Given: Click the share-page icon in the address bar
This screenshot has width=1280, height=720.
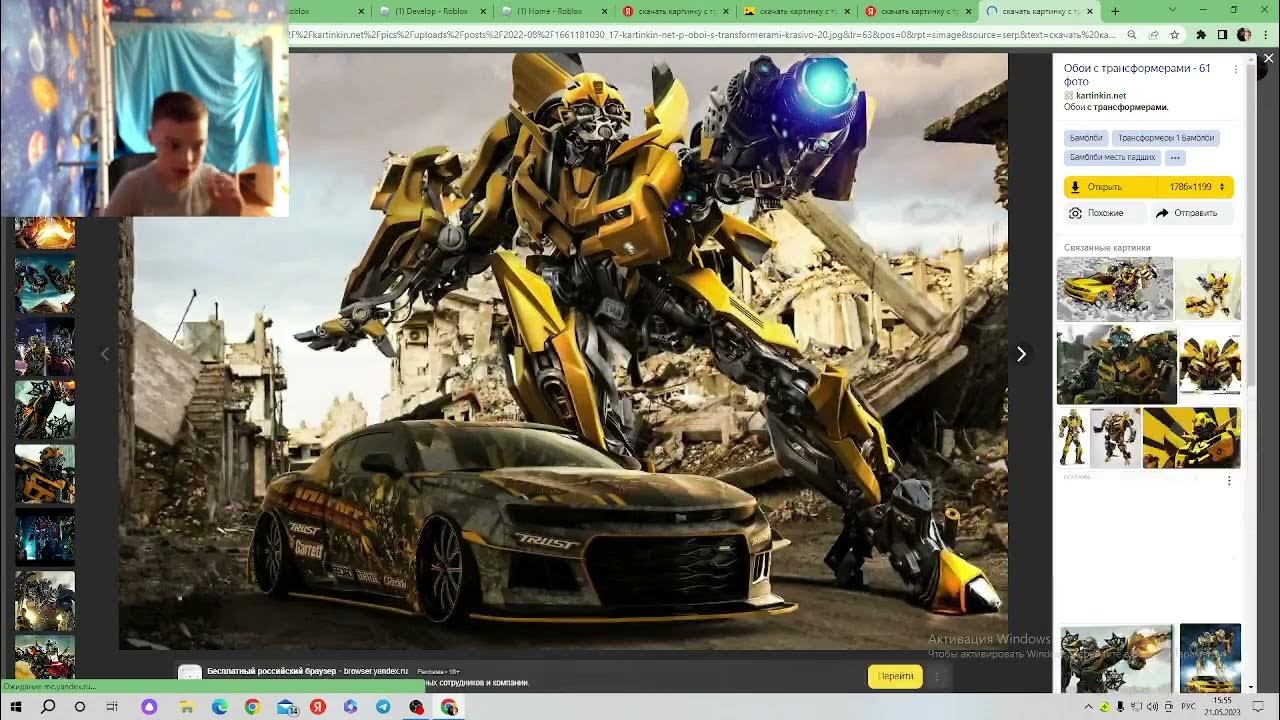Looking at the screenshot, I should point(1153,34).
